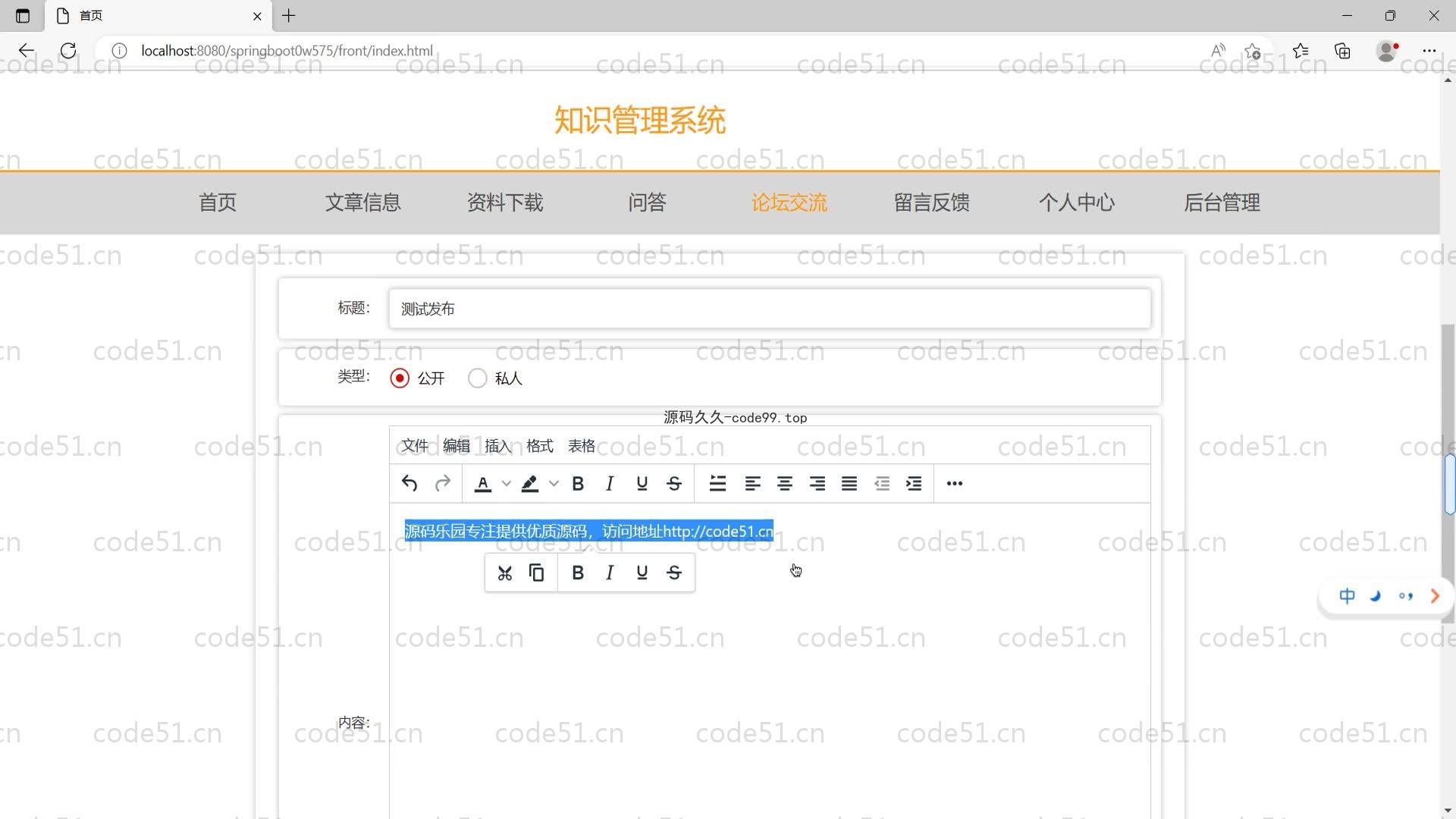Open the read aloud icon
The width and height of the screenshot is (1456, 819).
(1218, 51)
